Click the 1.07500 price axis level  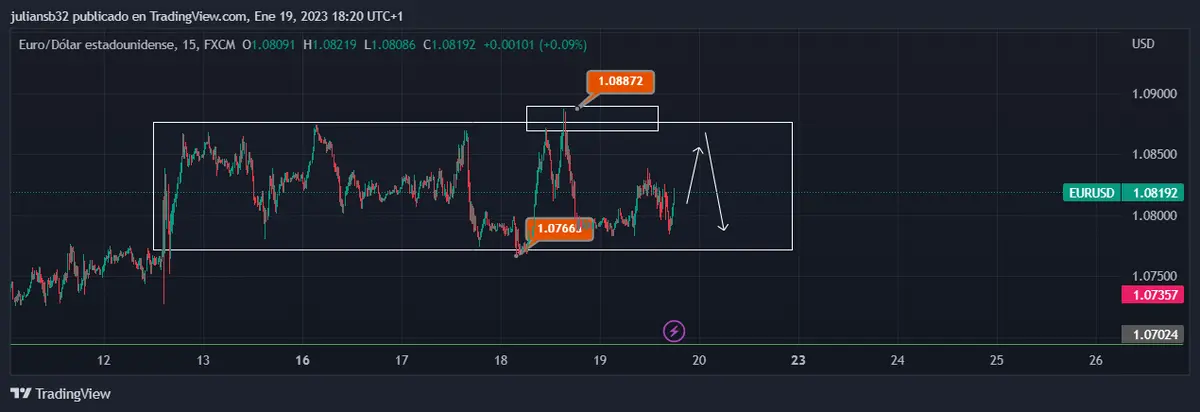point(1155,275)
